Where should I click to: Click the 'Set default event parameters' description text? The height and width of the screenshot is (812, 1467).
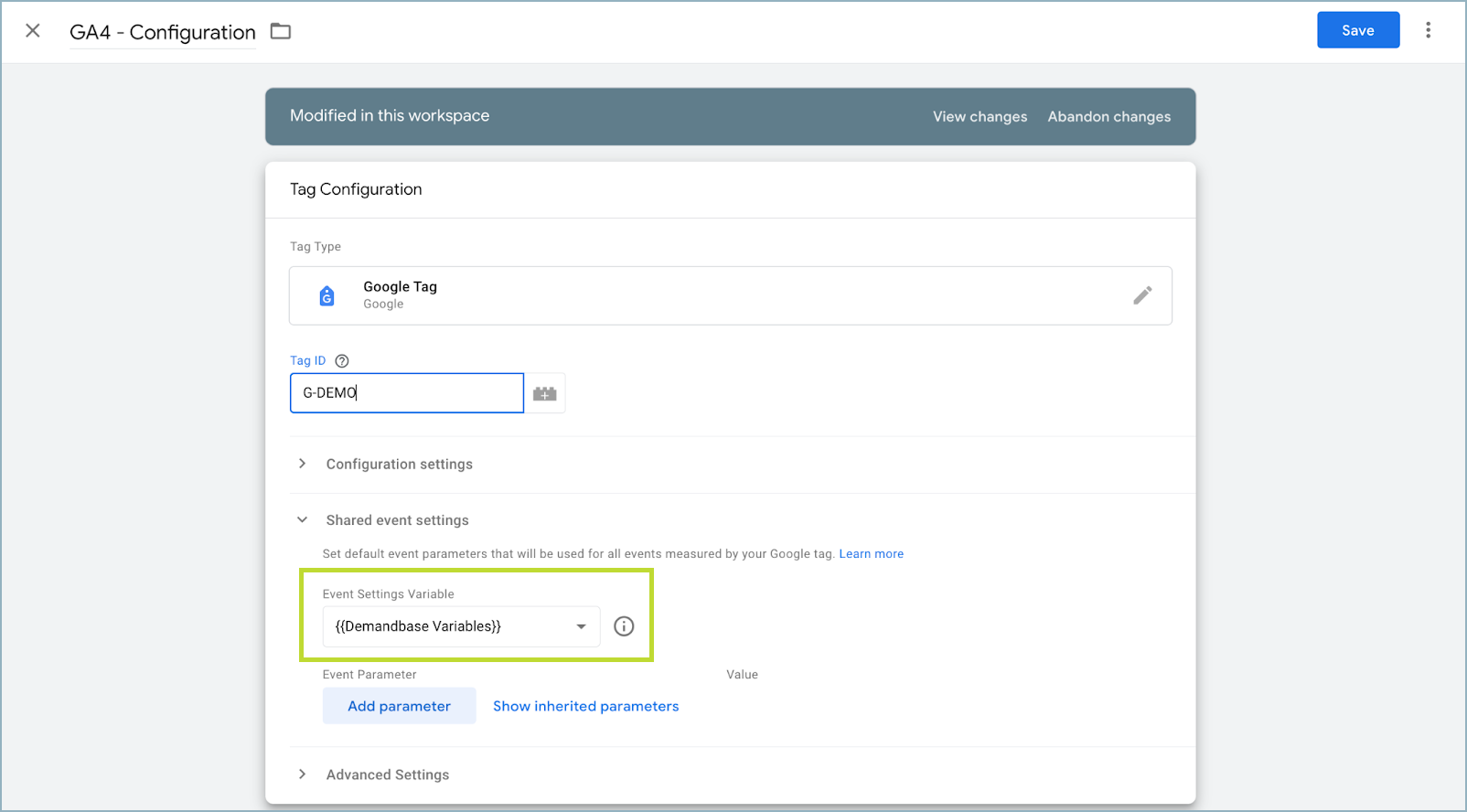[578, 554]
